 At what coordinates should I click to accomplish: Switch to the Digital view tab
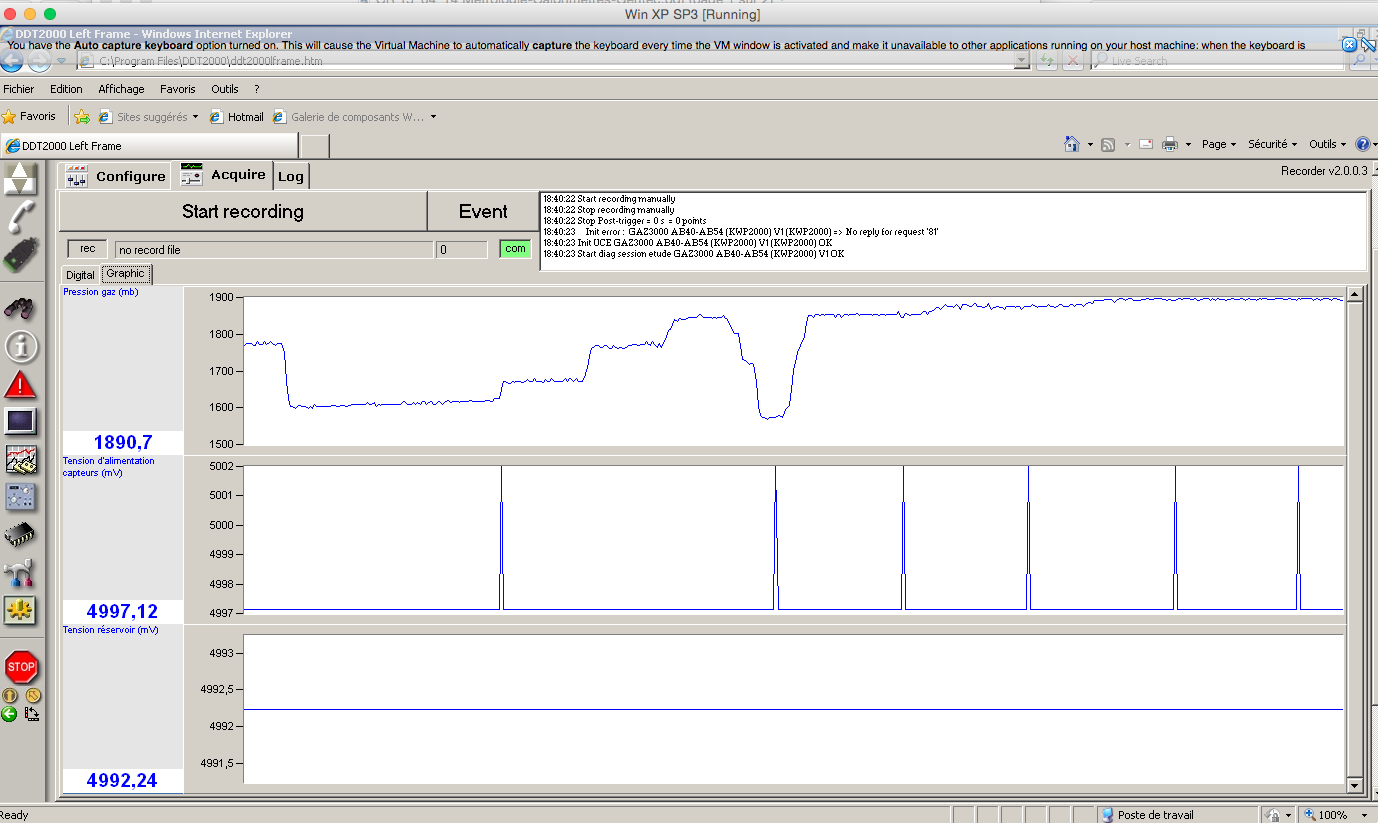[80, 275]
